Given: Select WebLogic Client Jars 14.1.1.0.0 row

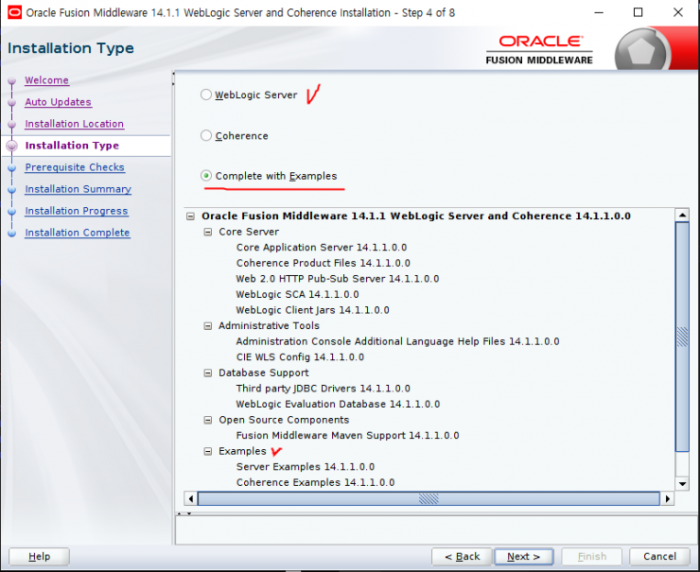Looking at the screenshot, I should click(x=312, y=310).
